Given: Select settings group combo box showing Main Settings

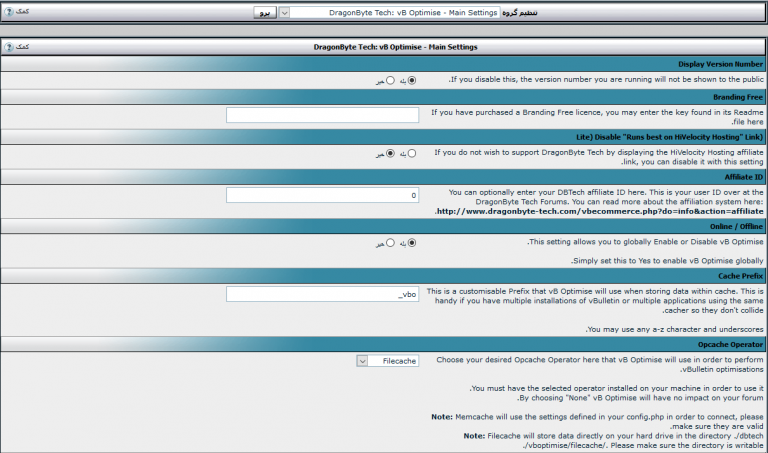Looking at the screenshot, I should [x=389, y=13].
